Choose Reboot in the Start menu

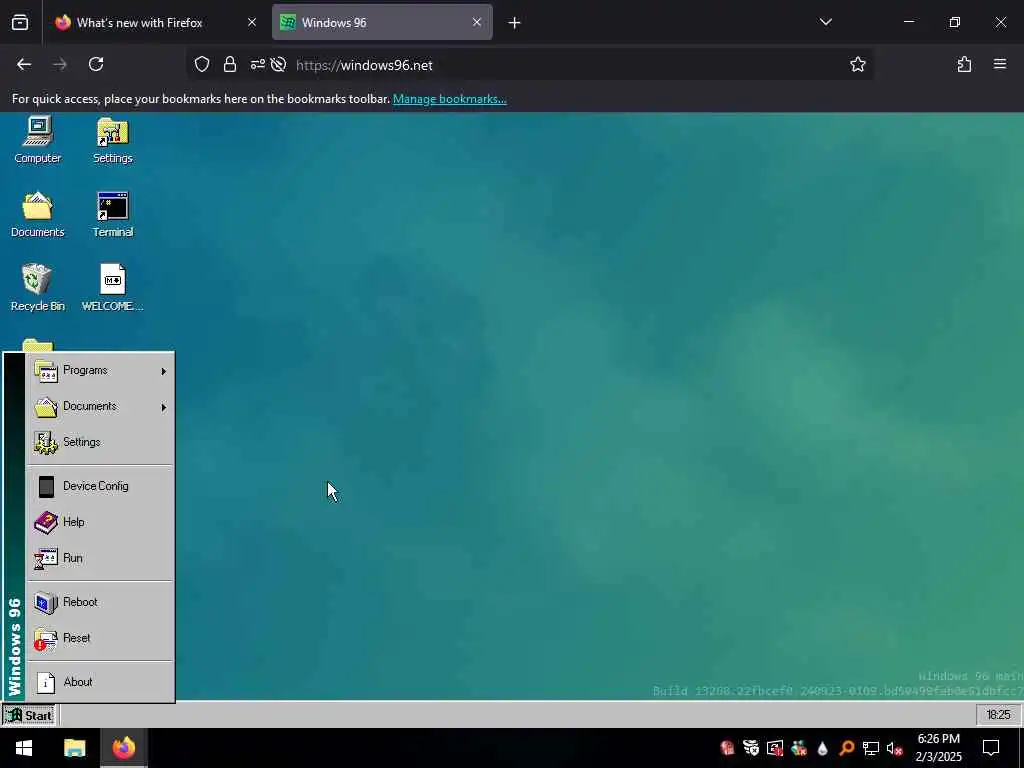click(99, 602)
